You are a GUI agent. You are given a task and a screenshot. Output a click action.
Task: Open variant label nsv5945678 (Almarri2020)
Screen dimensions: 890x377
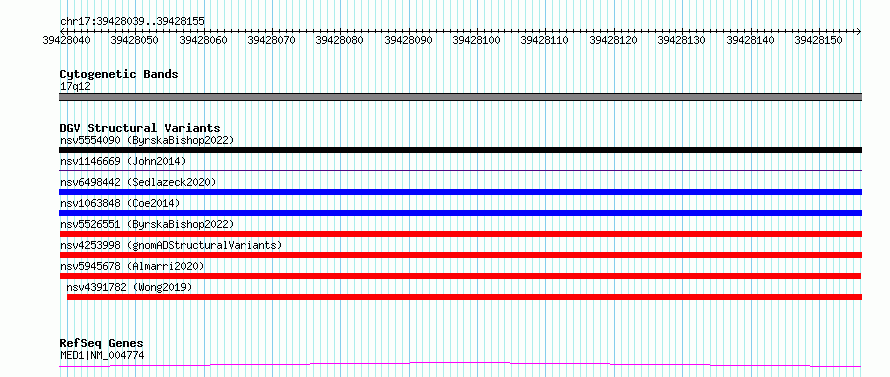click(132, 266)
